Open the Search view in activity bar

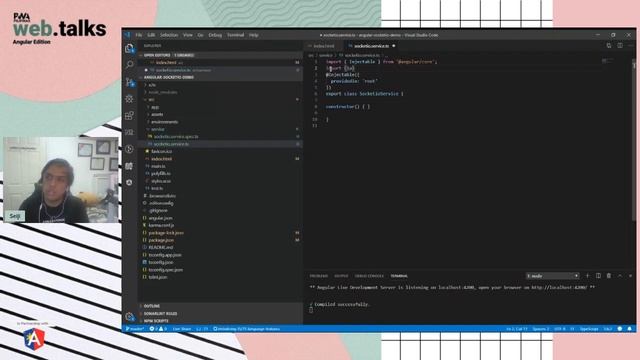pos(129,65)
